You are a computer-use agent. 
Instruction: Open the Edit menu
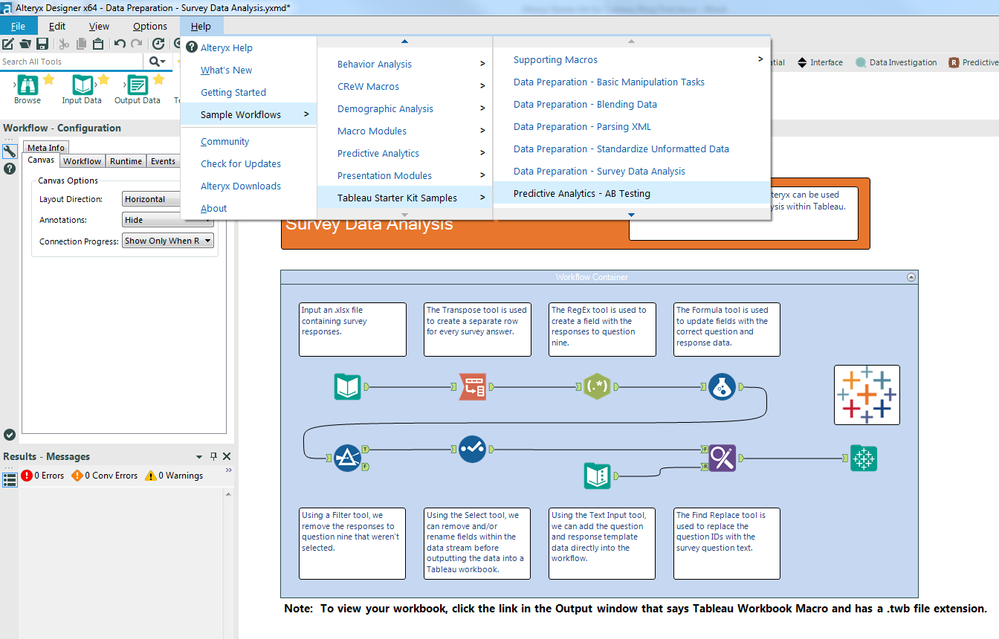point(58,26)
